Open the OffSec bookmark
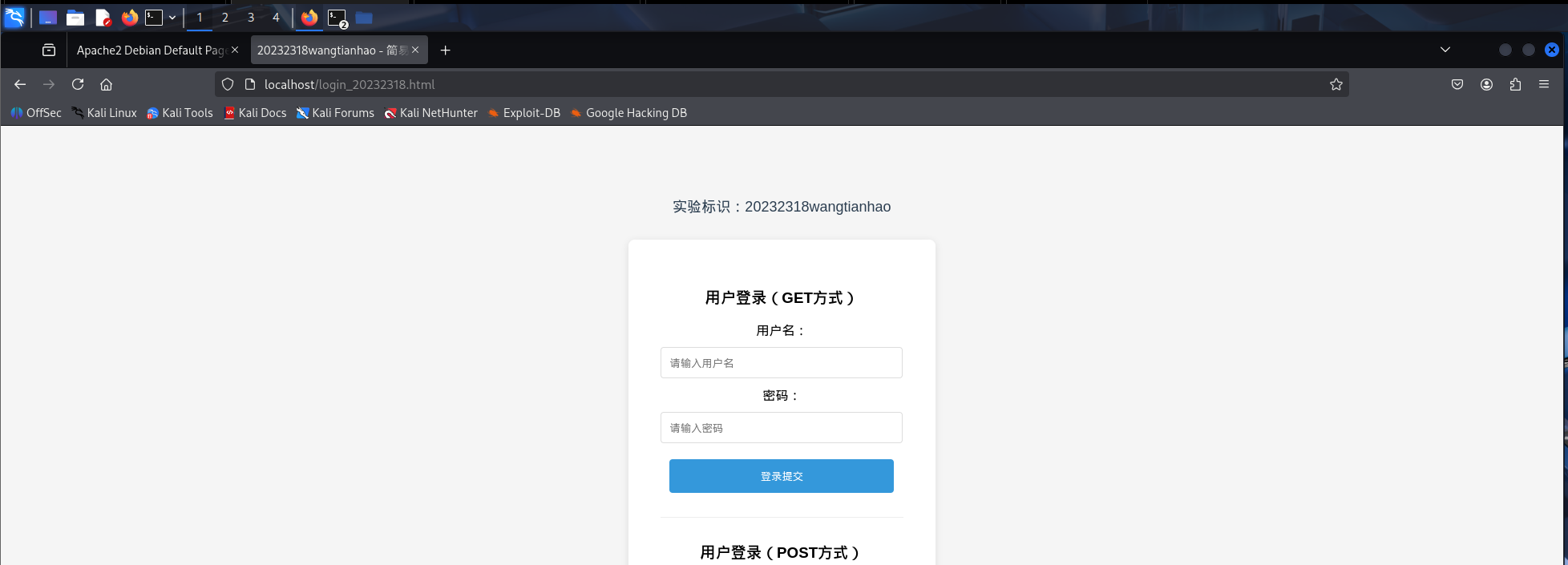The height and width of the screenshot is (565, 1568). pyautogui.click(x=36, y=113)
